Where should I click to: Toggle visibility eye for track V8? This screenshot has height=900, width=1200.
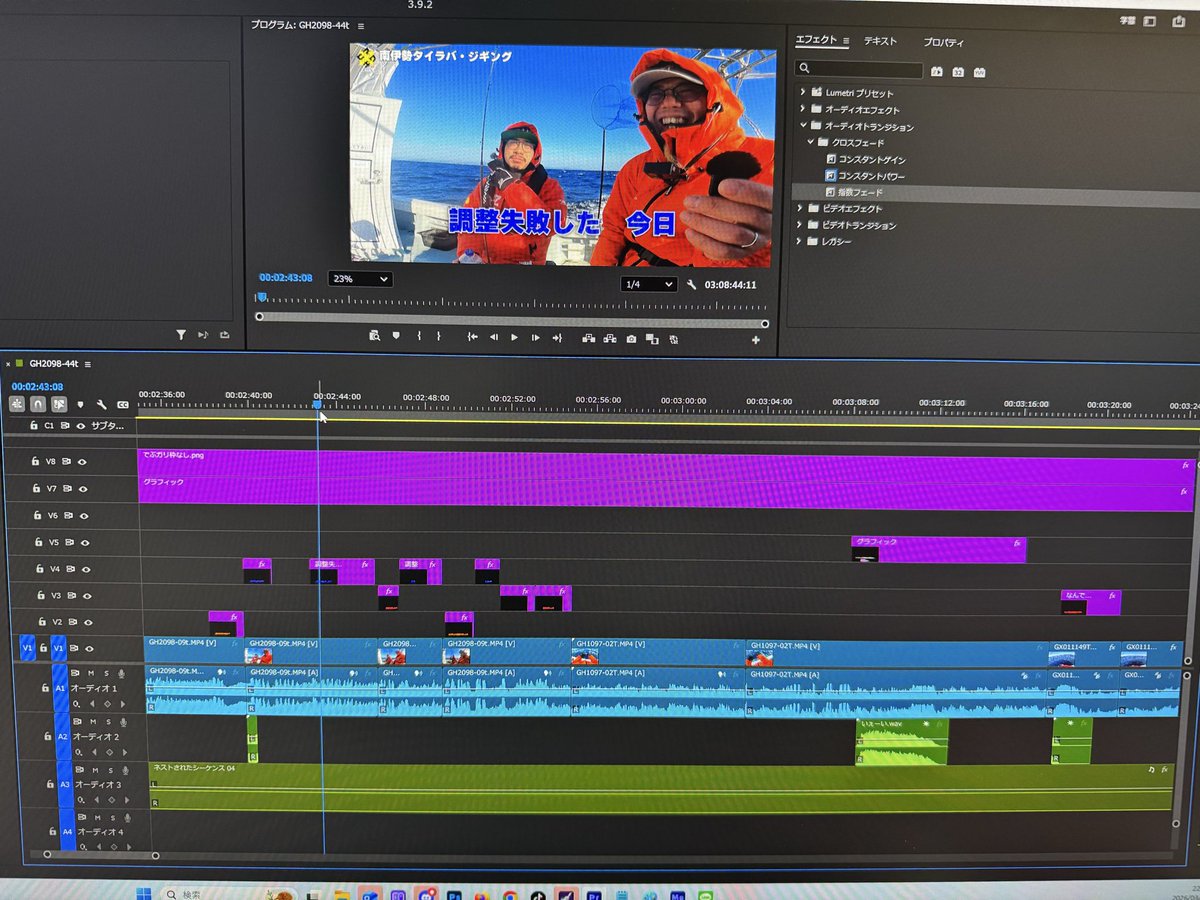tap(83, 462)
